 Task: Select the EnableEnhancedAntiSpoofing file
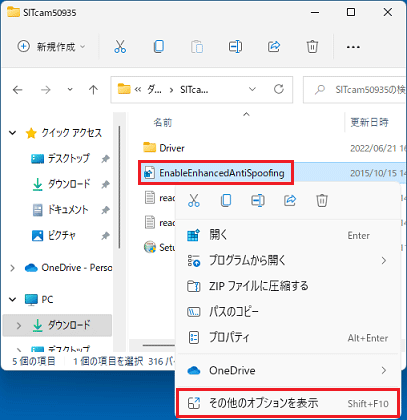point(215,173)
